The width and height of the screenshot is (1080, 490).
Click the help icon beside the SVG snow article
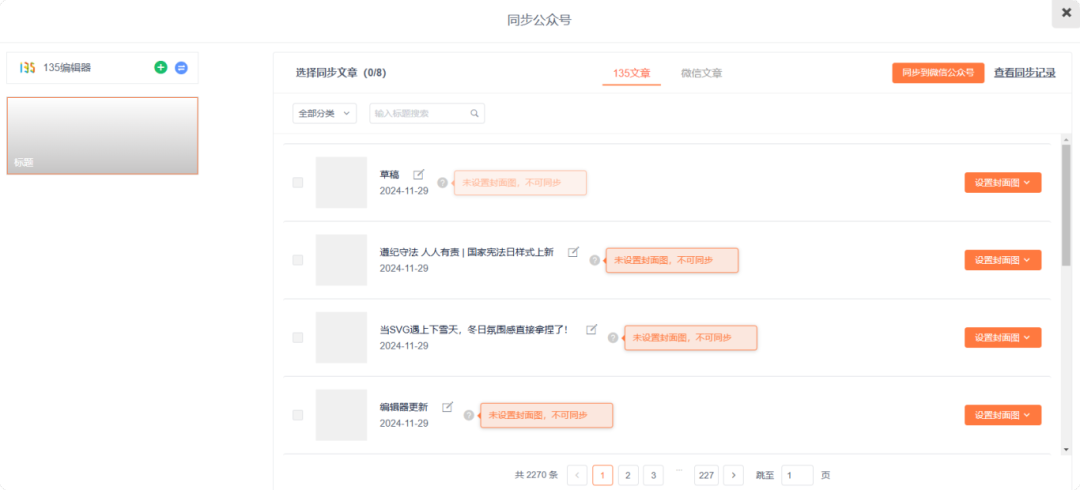tap(613, 338)
